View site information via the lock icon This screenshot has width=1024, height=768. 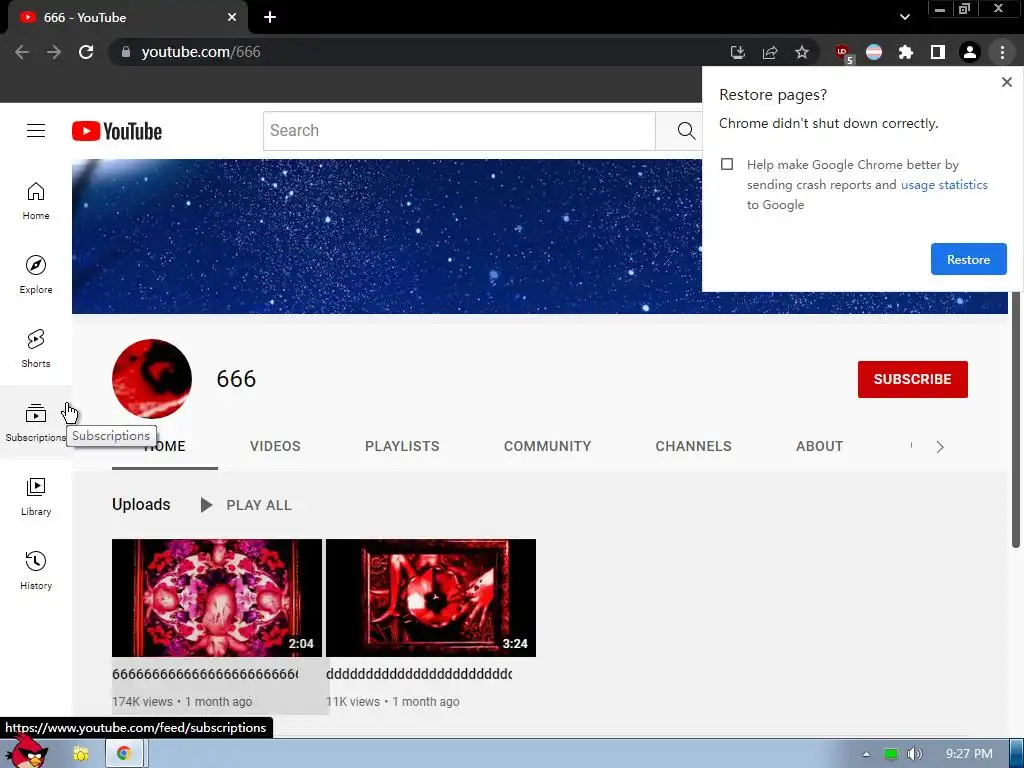(126, 52)
